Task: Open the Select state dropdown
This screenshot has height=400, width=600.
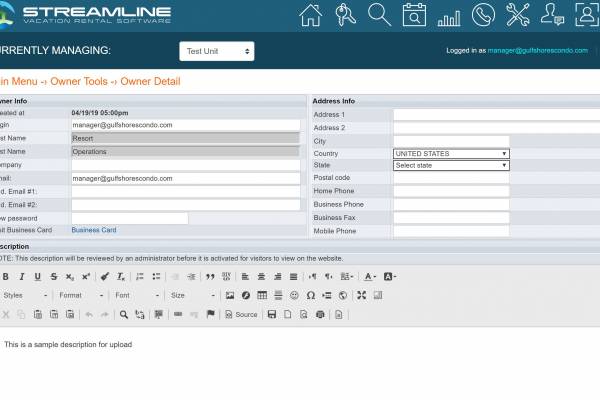Action: coord(450,166)
